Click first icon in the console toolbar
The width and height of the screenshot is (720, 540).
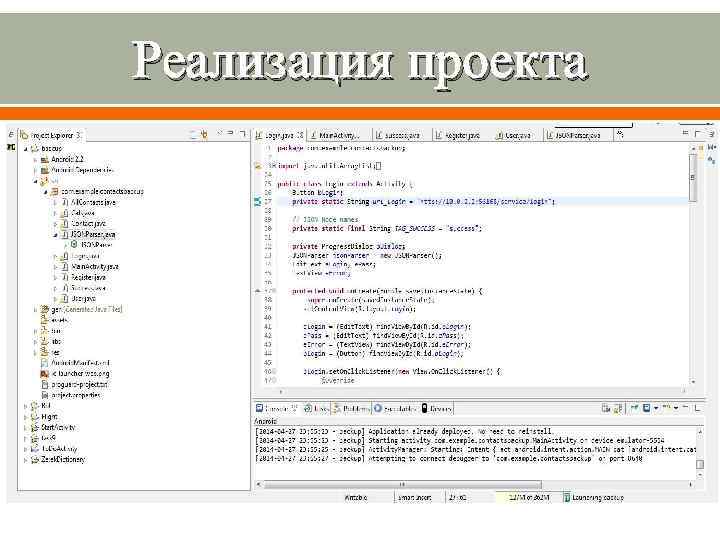coord(606,408)
